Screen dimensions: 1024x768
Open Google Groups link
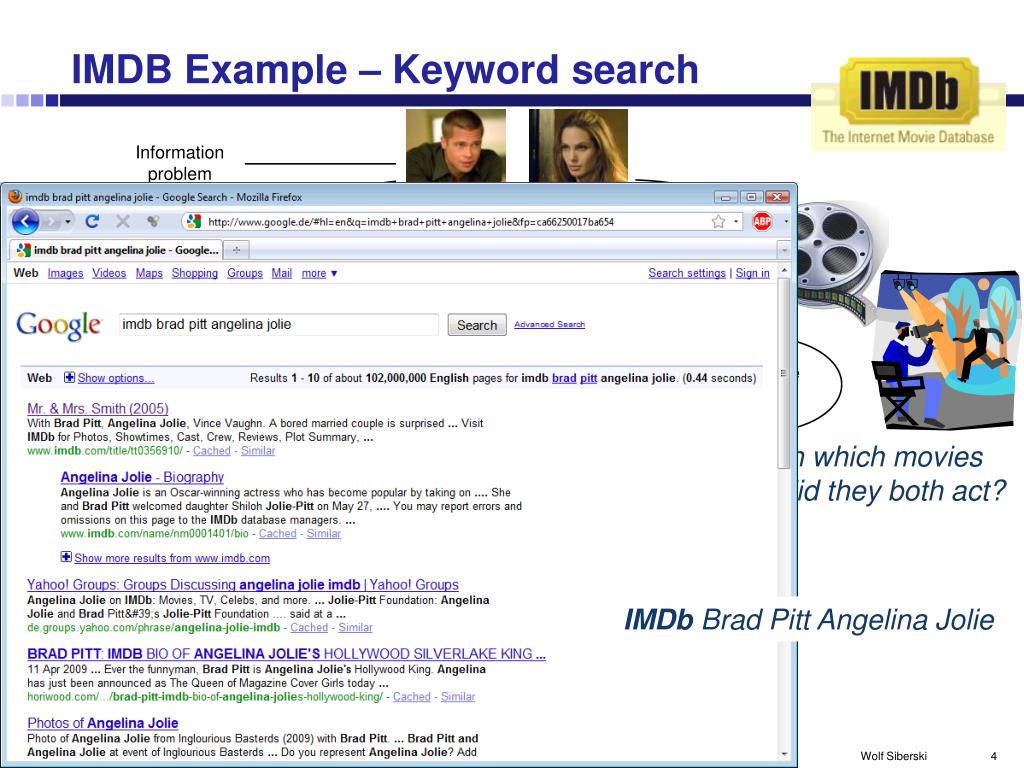coord(245,273)
